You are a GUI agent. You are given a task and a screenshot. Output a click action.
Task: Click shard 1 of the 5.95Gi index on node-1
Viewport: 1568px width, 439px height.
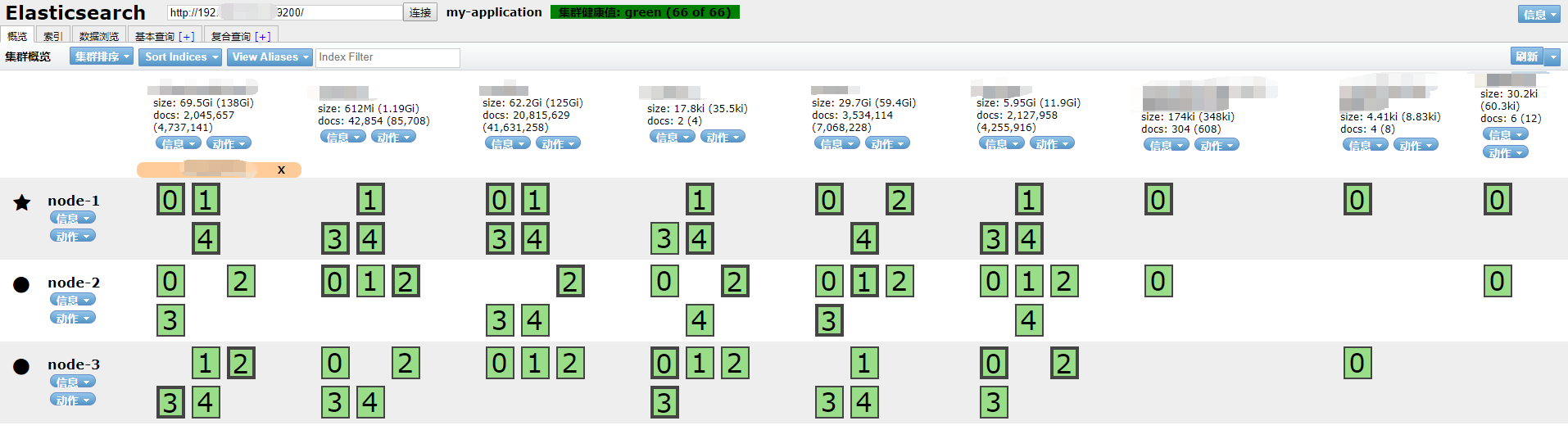point(1029,199)
